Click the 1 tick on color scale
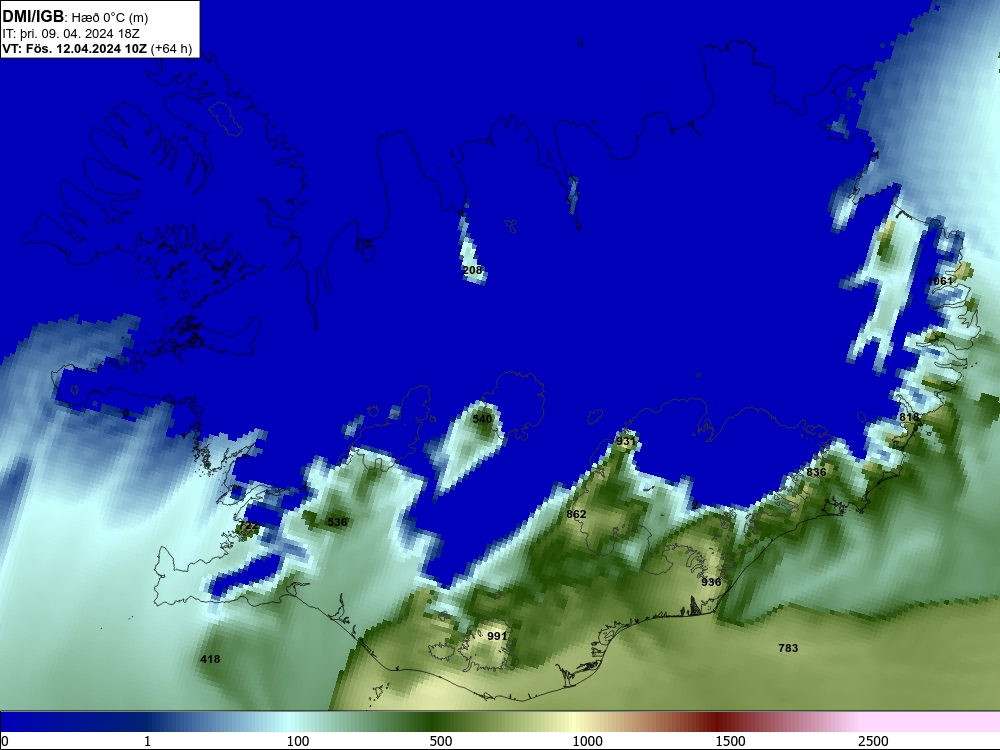Screen dimensions: 1000x750 147,741
